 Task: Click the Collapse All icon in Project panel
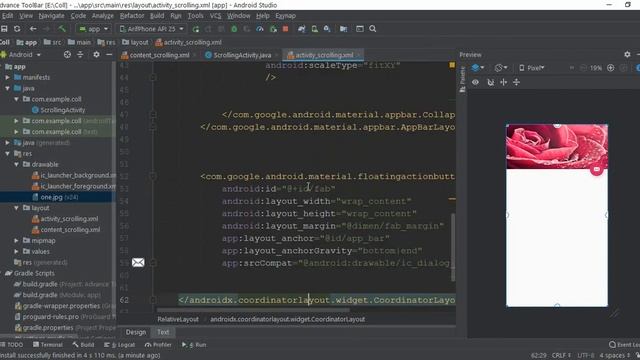[80, 54]
